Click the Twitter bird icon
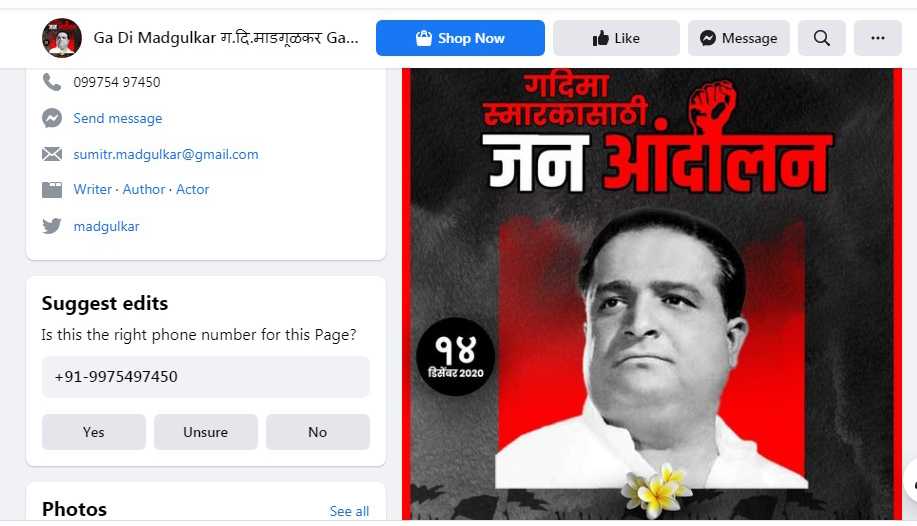The width and height of the screenshot is (917, 526). 51,226
